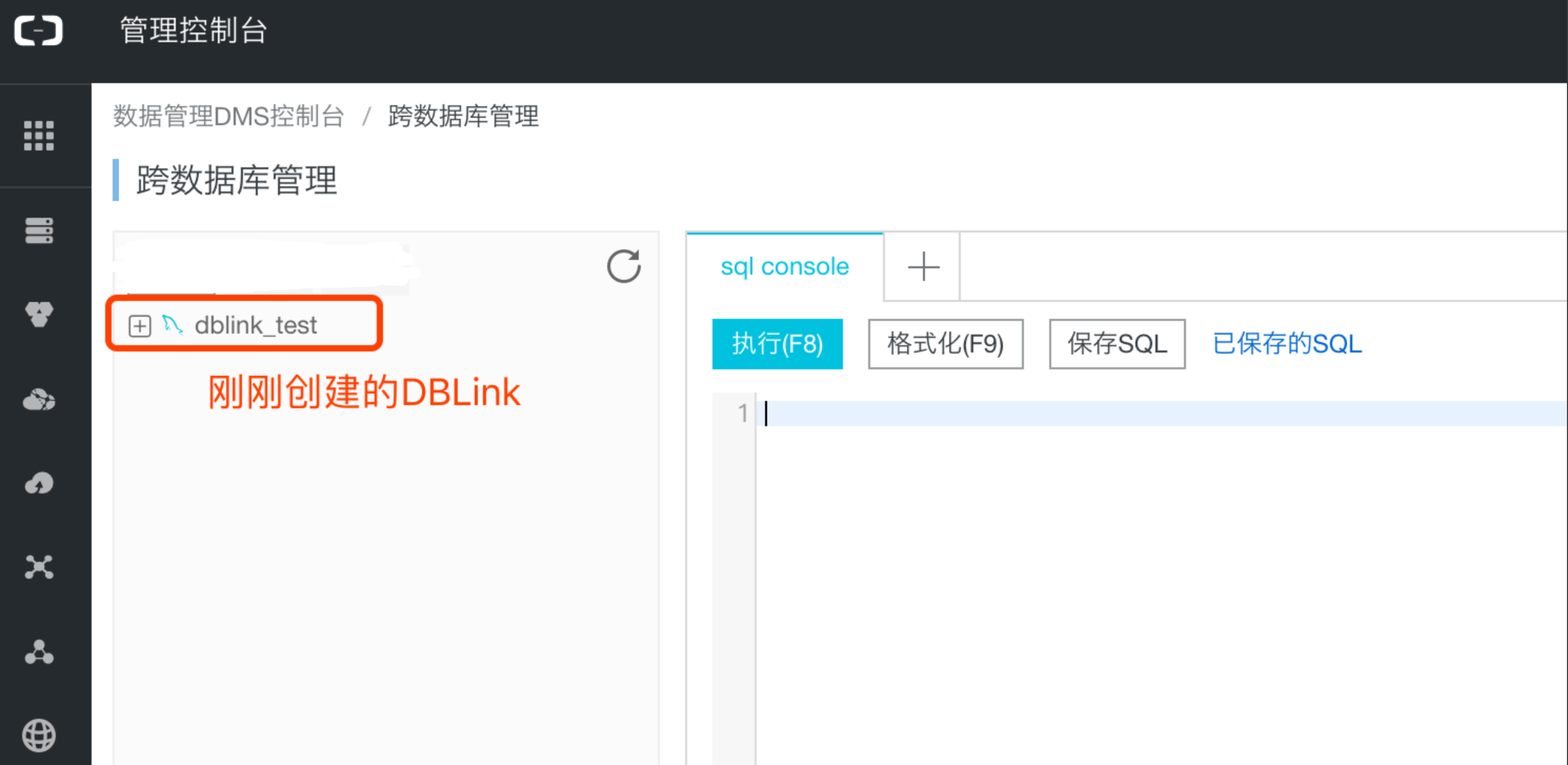
Task: Open the cloud database sidebar icon
Action: click(x=39, y=399)
